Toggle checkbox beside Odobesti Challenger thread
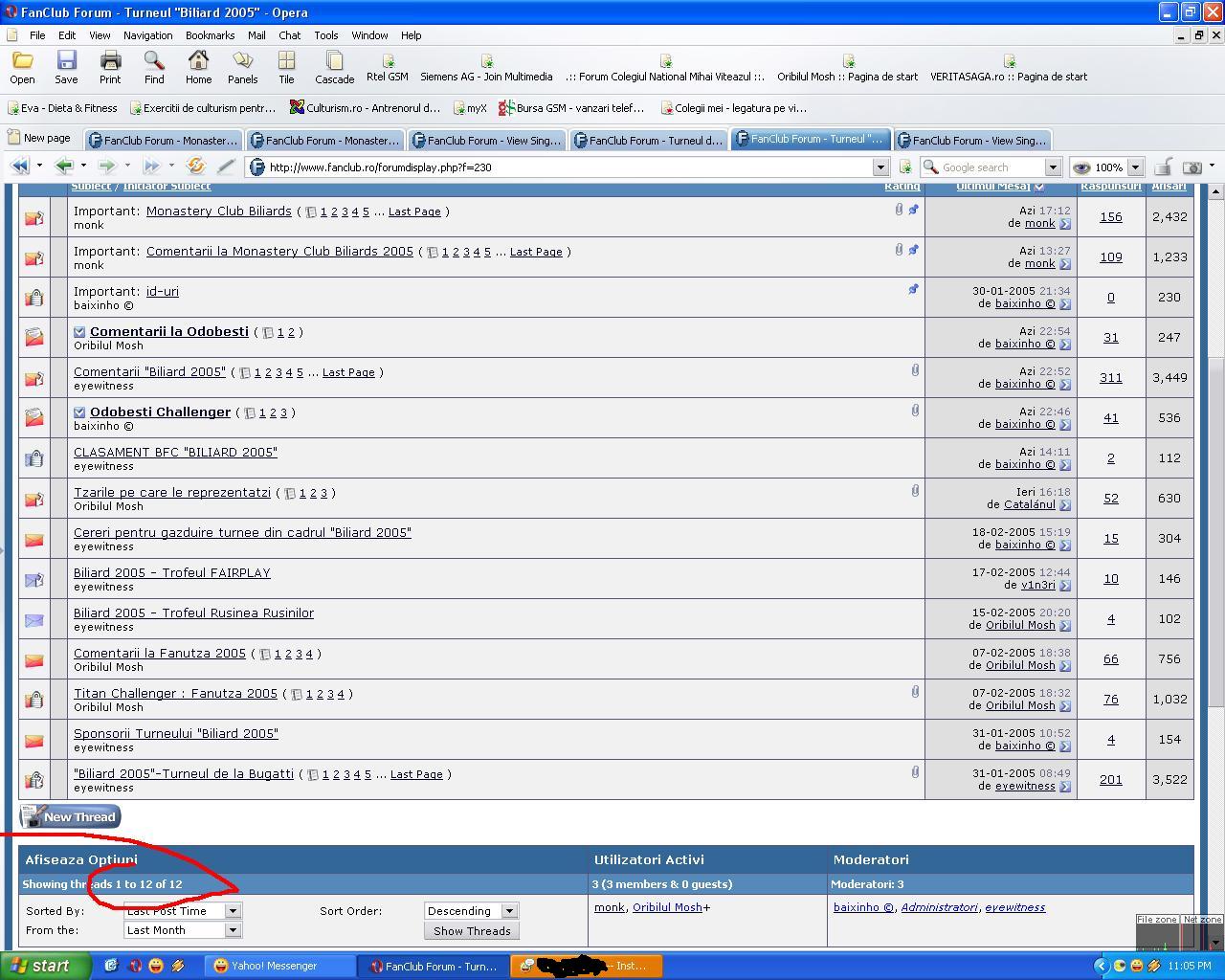This screenshot has height=980, width=1225. [x=79, y=413]
